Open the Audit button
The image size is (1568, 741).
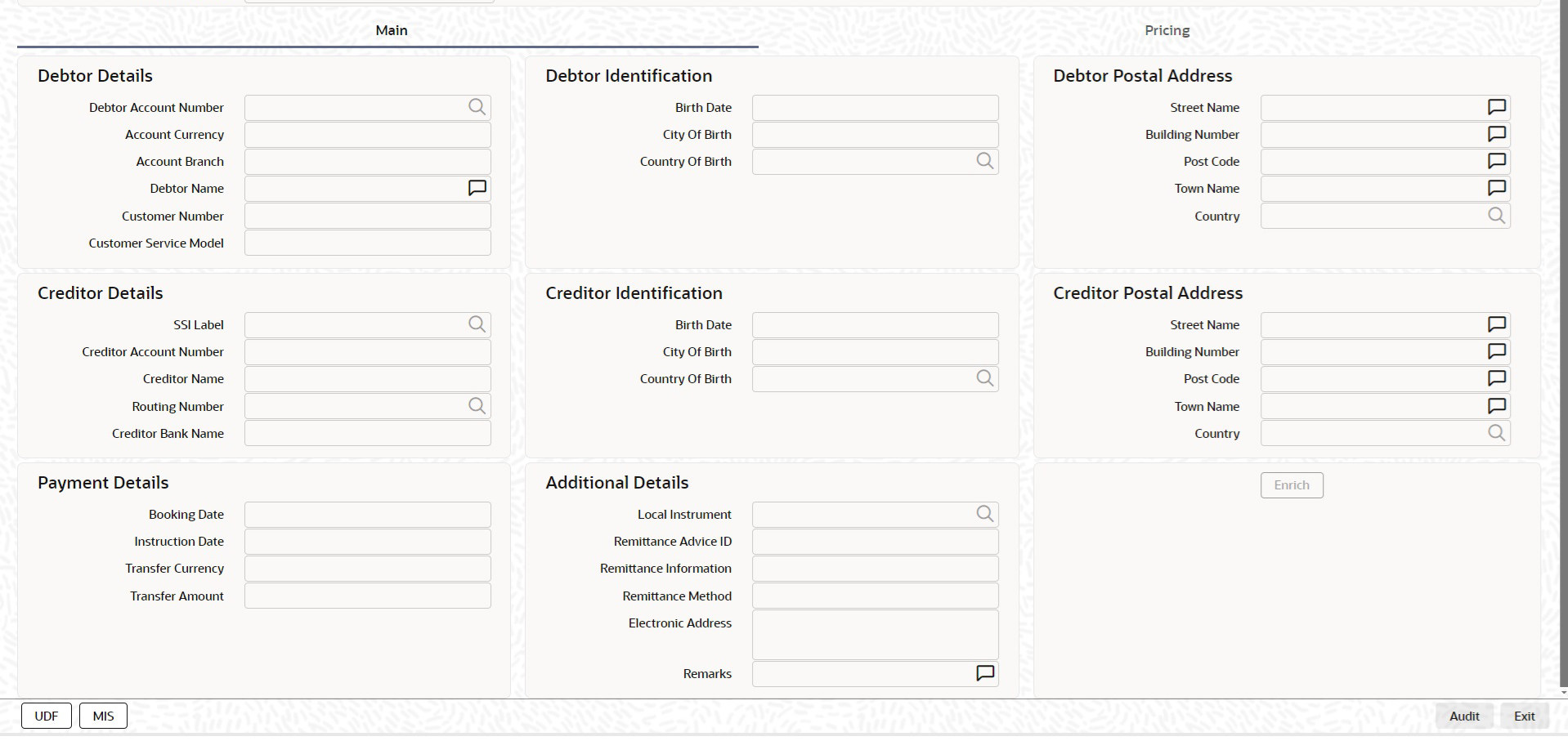(x=1464, y=716)
